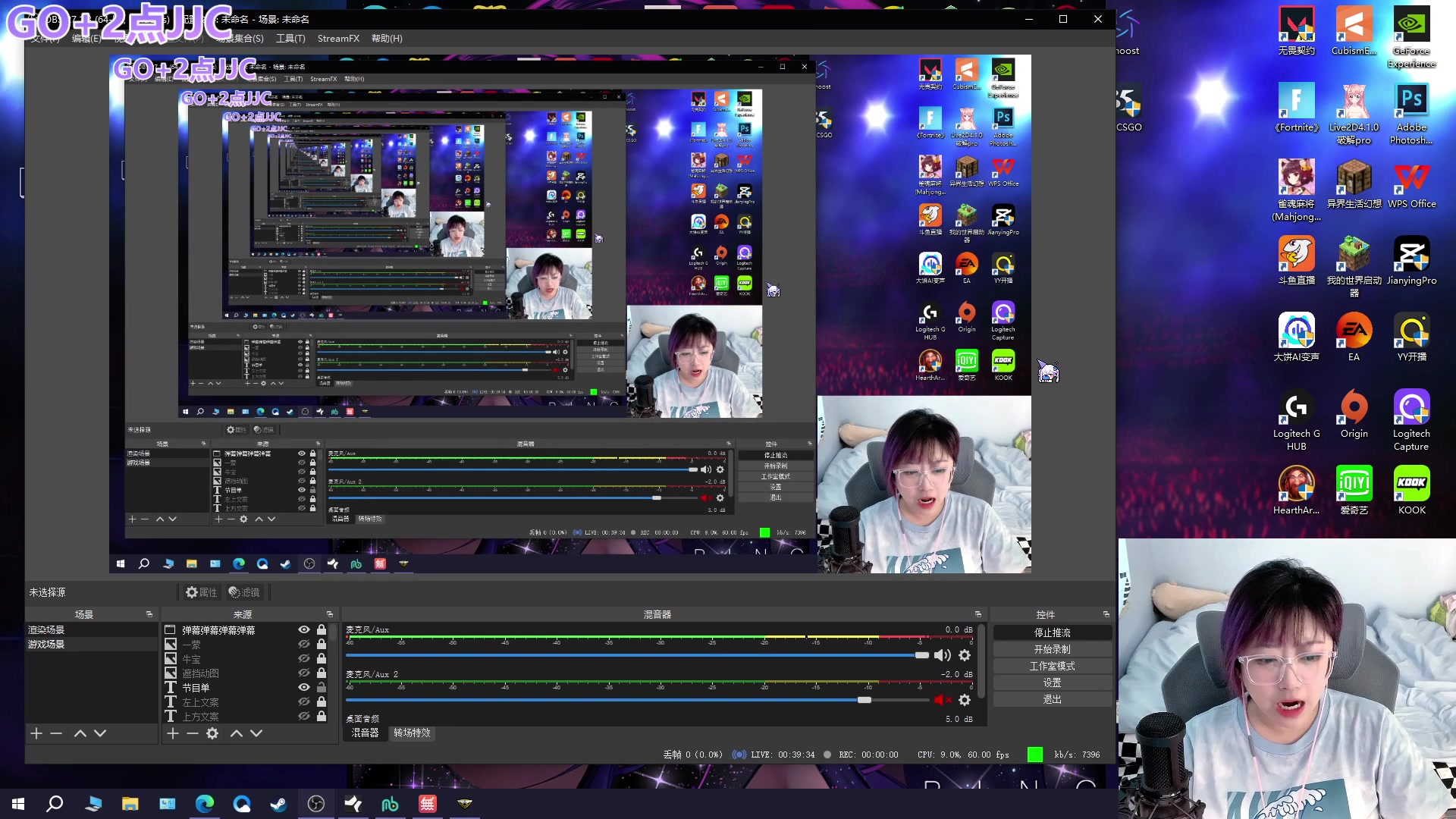Screen dimensions: 1456x819
Task: Pop out the 场景 dock panel
Action: click(x=149, y=614)
